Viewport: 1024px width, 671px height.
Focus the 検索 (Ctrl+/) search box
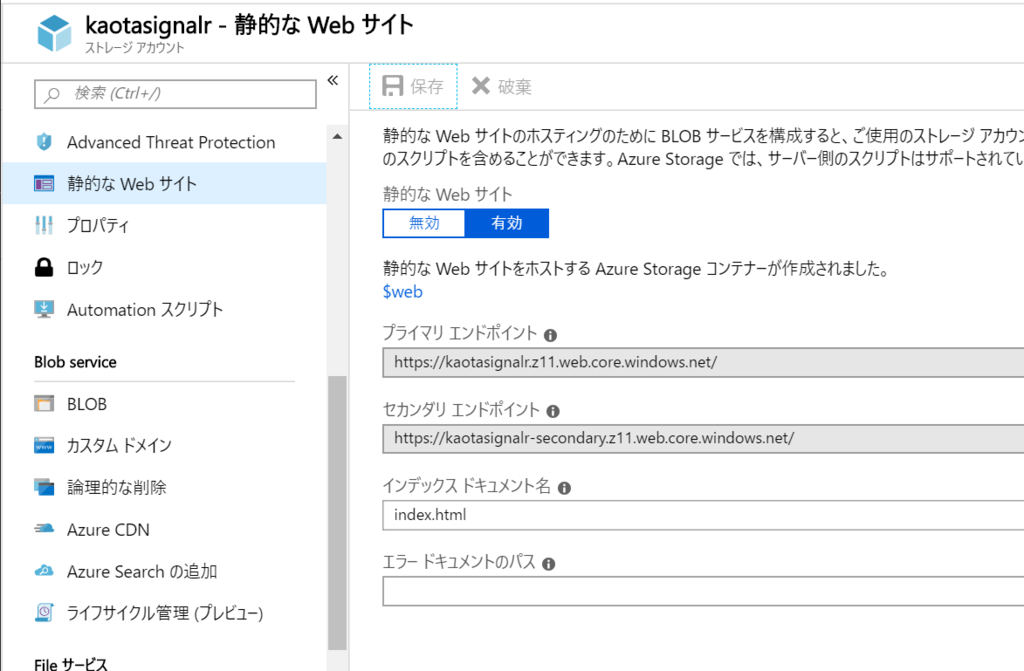[175, 94]
